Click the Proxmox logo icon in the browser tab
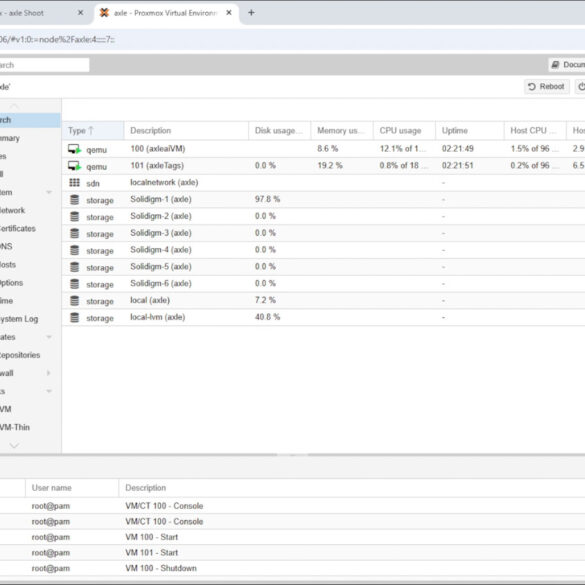 [104, 13]
